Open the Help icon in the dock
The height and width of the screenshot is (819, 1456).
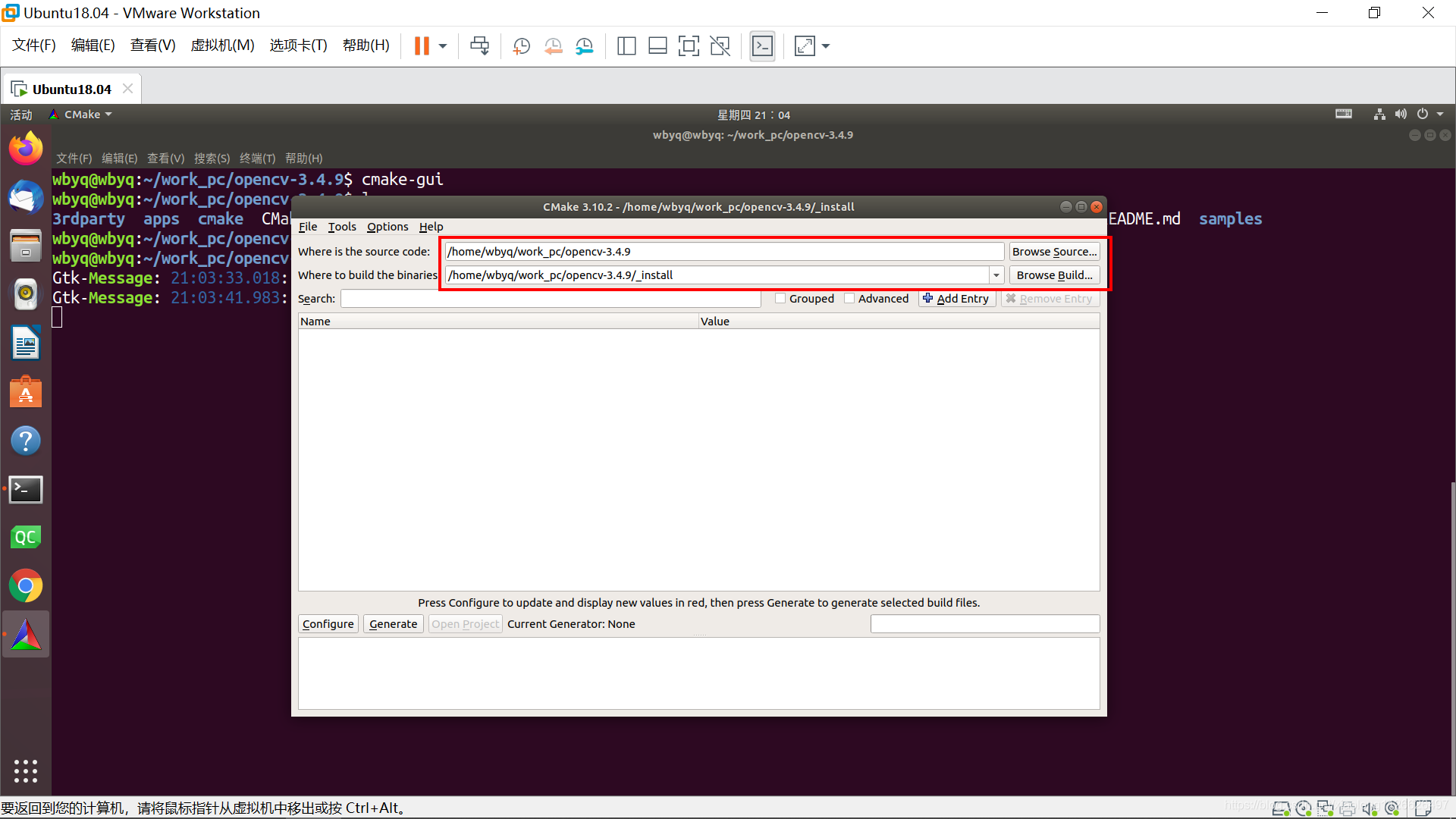[x=26, y=441]
